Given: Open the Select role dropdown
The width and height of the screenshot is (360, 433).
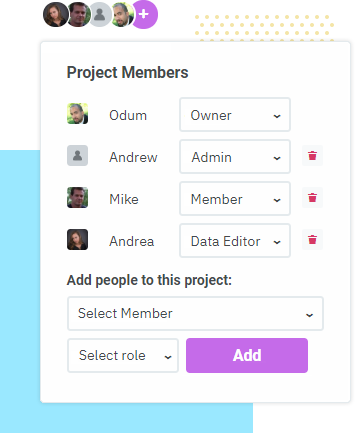Looking at the screenshot, I should pos(123,356).
